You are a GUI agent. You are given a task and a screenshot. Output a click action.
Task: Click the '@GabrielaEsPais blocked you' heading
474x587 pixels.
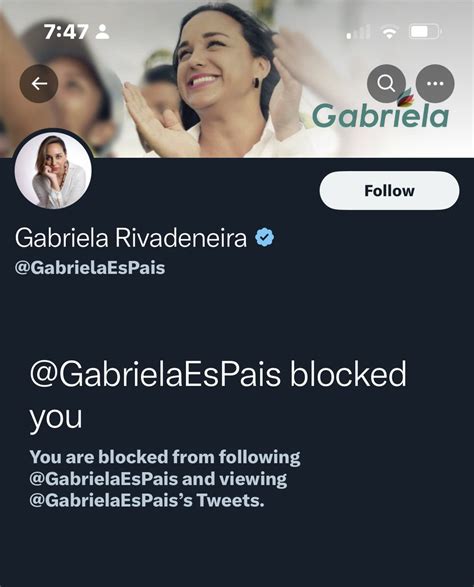coord(218,395)
